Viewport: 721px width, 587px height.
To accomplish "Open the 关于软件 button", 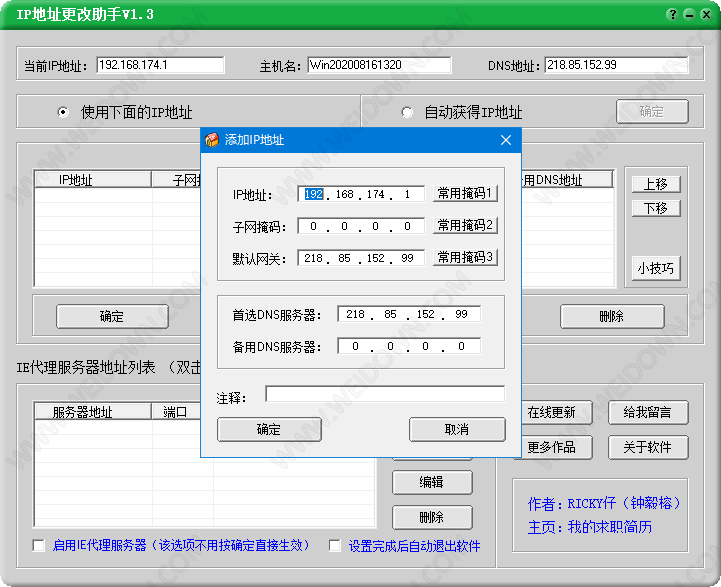I will pyautogui.click(x=648, y=447).
